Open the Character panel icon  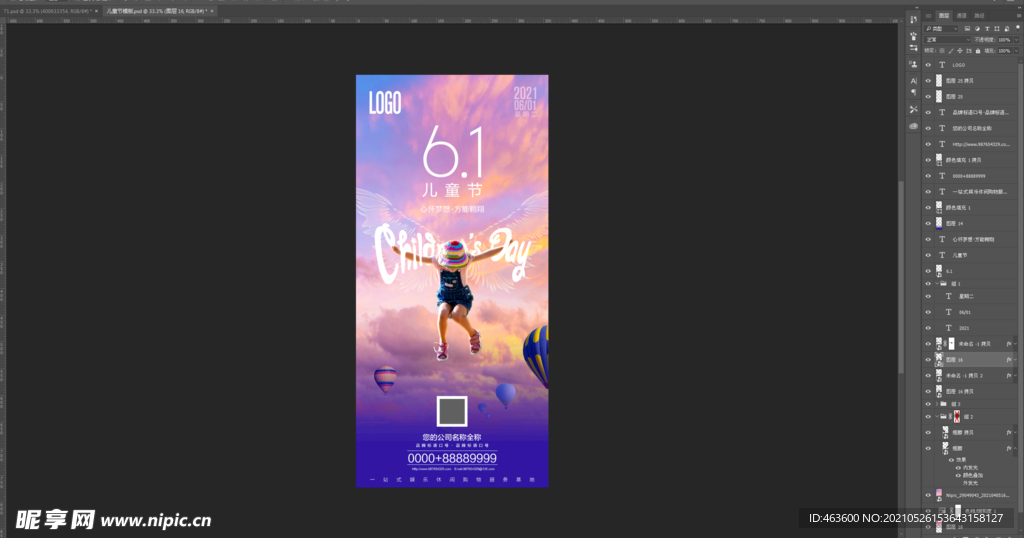[x=914, y=80]
